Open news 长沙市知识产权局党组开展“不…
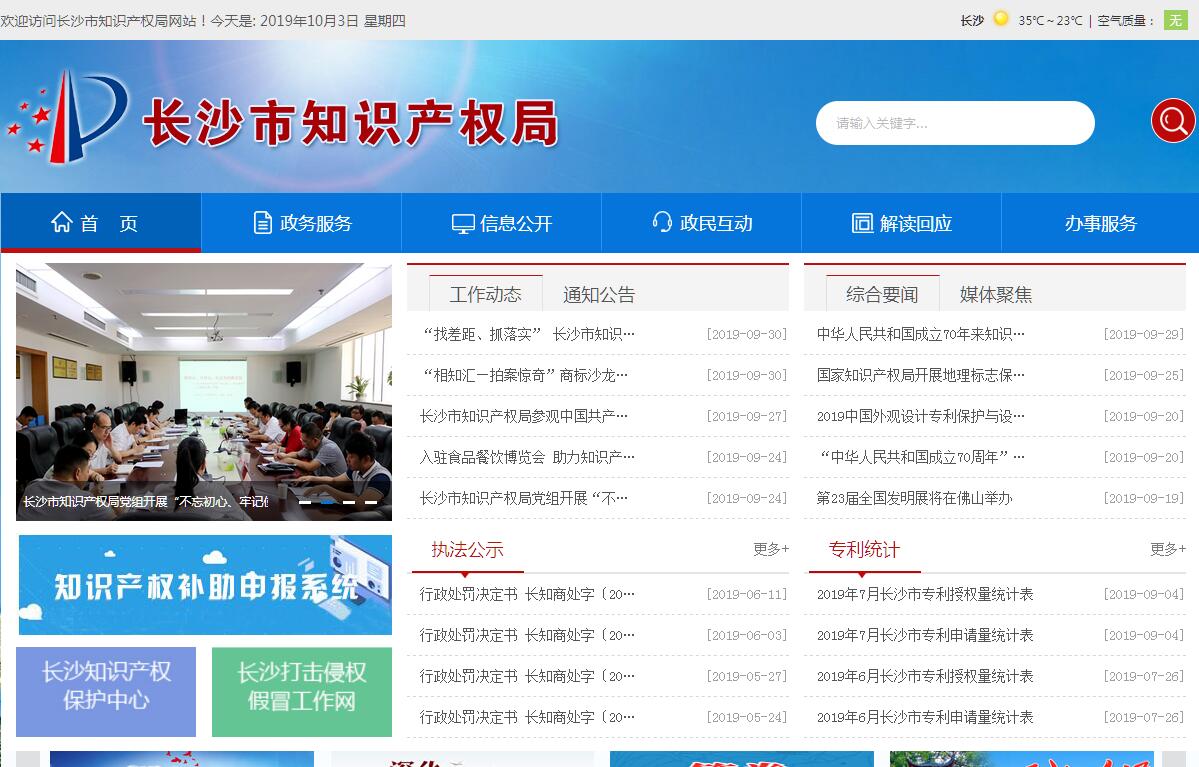This screenshot has width=1199, height=767. (x=524, y=499)
